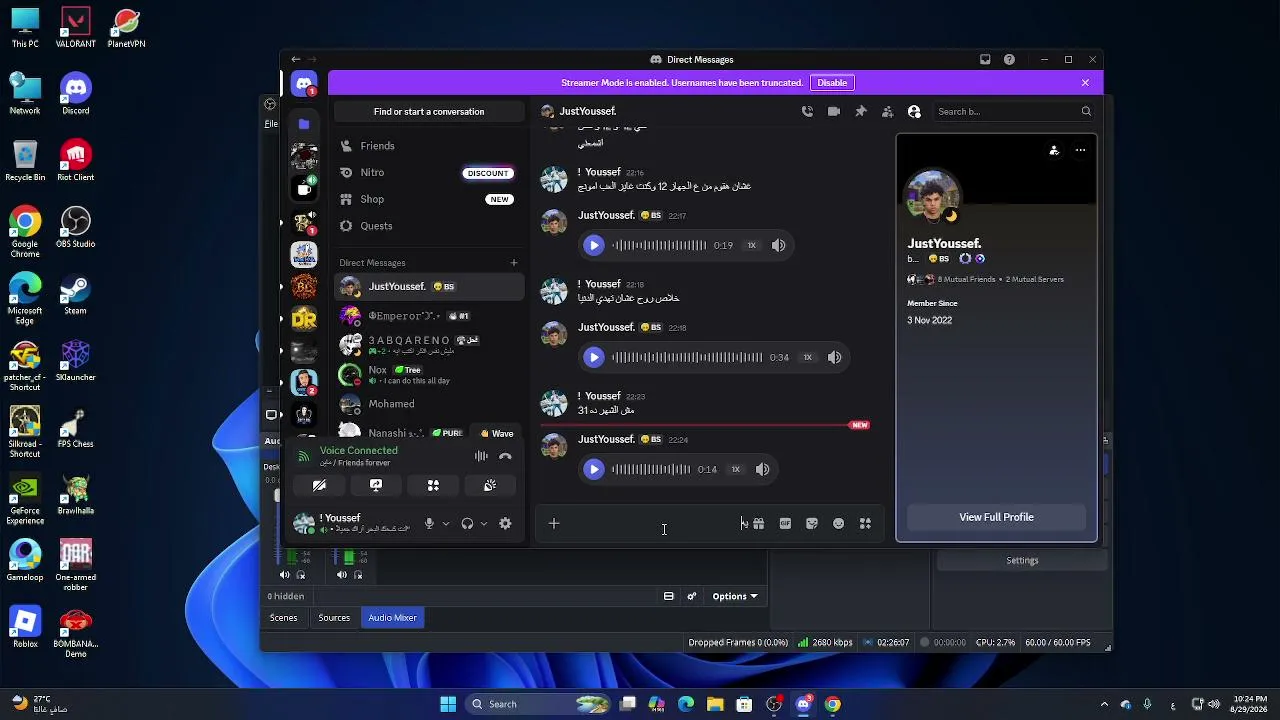The height and width of the screenshot is (720, 1280).
Task: Send a gift icon in message box
Action: coord(759,523)
